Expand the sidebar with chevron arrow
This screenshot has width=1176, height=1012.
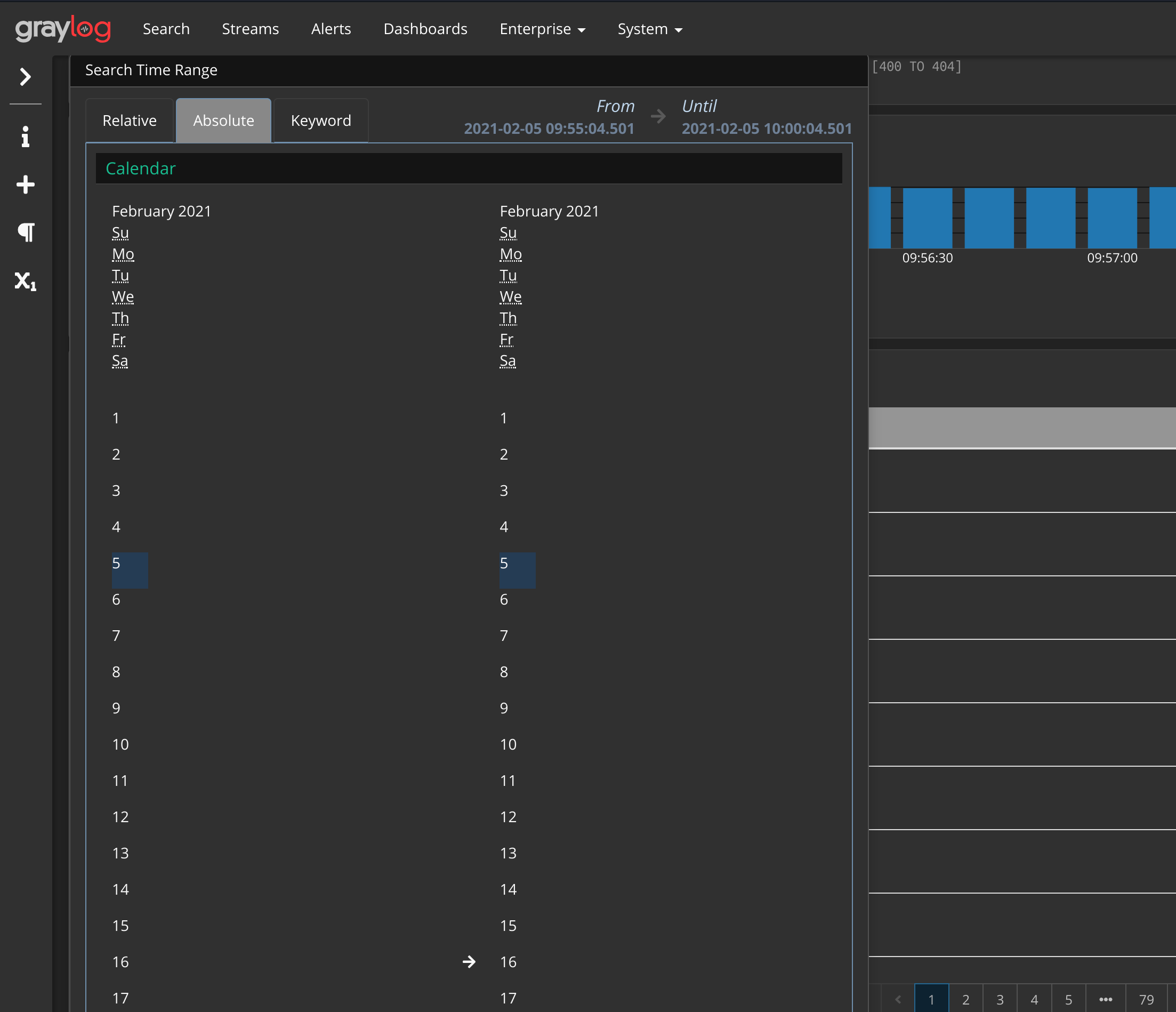pyautogui.click(x=25, y=77)
